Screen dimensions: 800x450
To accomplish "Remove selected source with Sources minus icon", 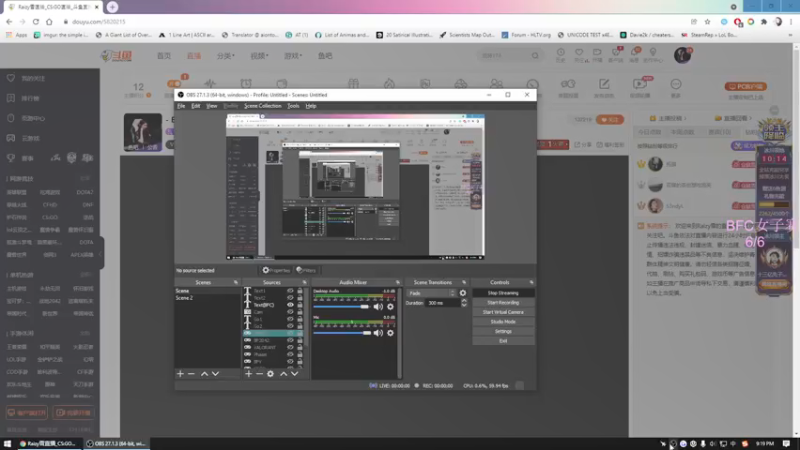I will (x=259, y=374).
